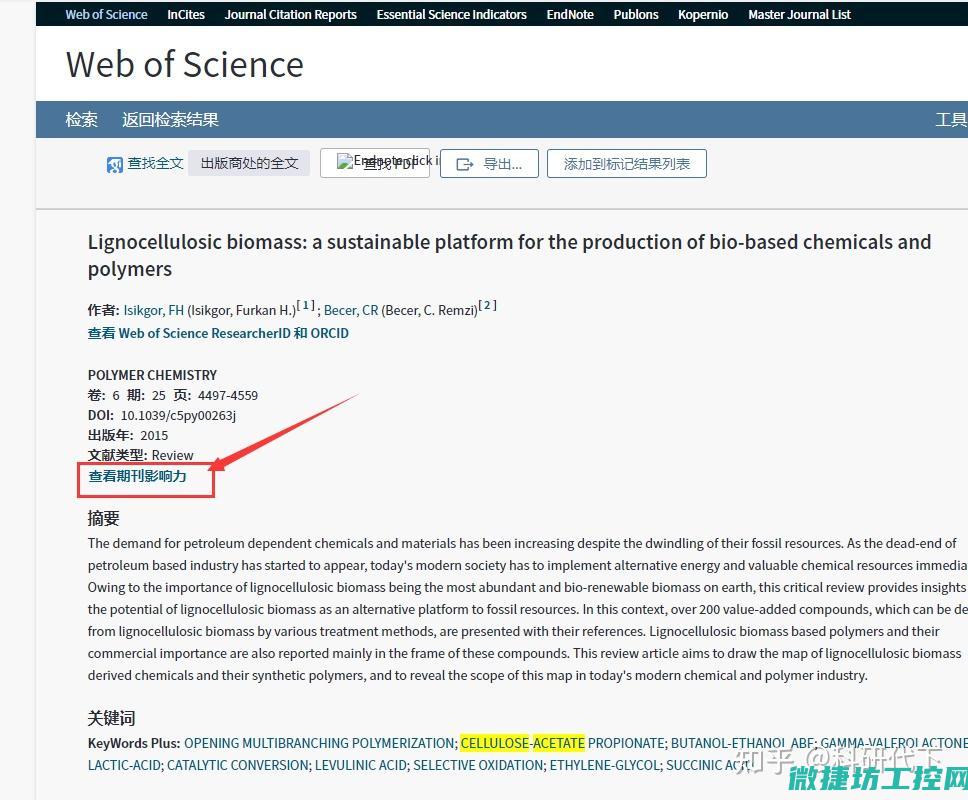Open keyword ETHYLENE-GLYCOL
Screen dimensions: 968x800
click(604, 765)
